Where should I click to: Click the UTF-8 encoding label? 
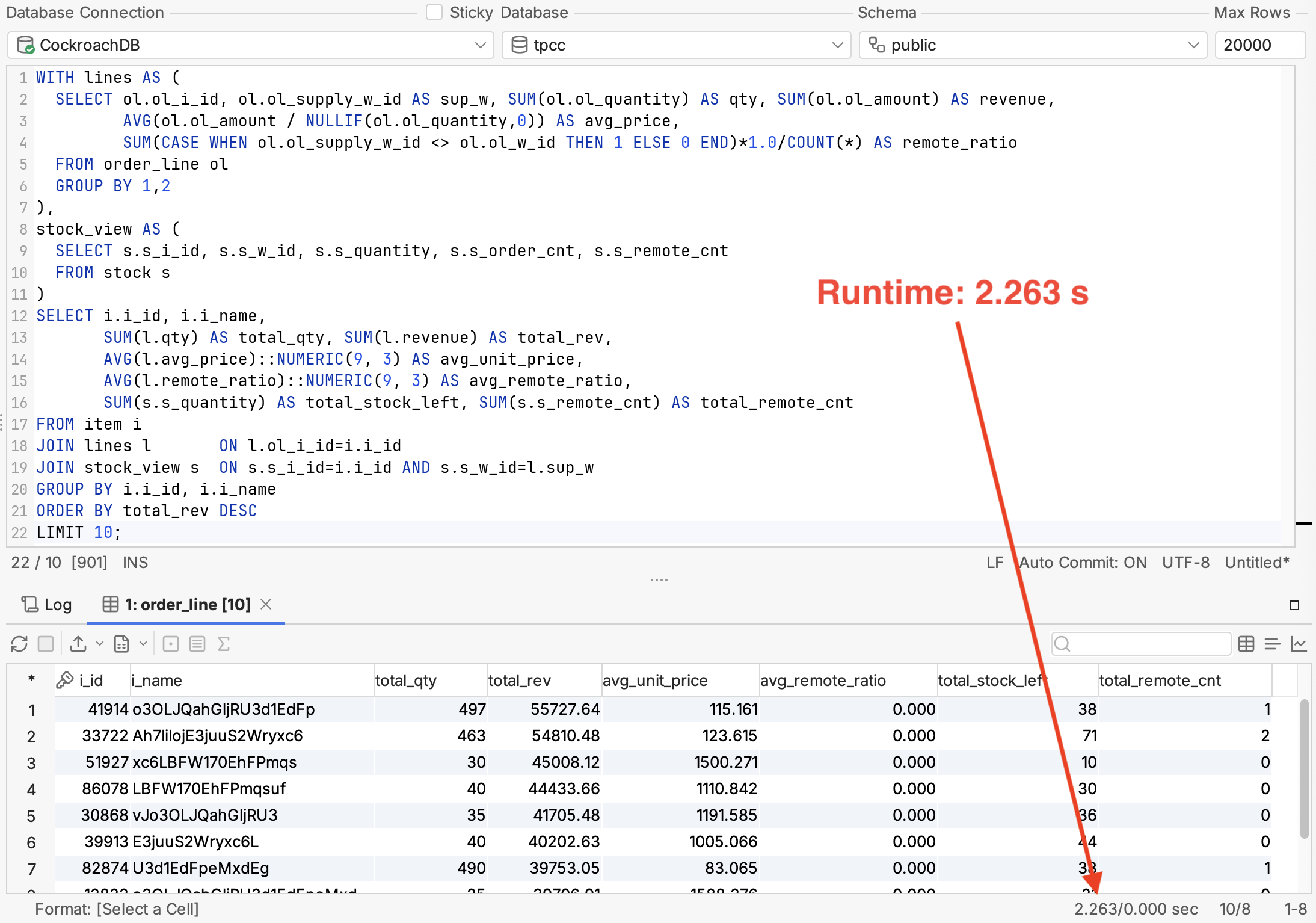[1185, 562]
